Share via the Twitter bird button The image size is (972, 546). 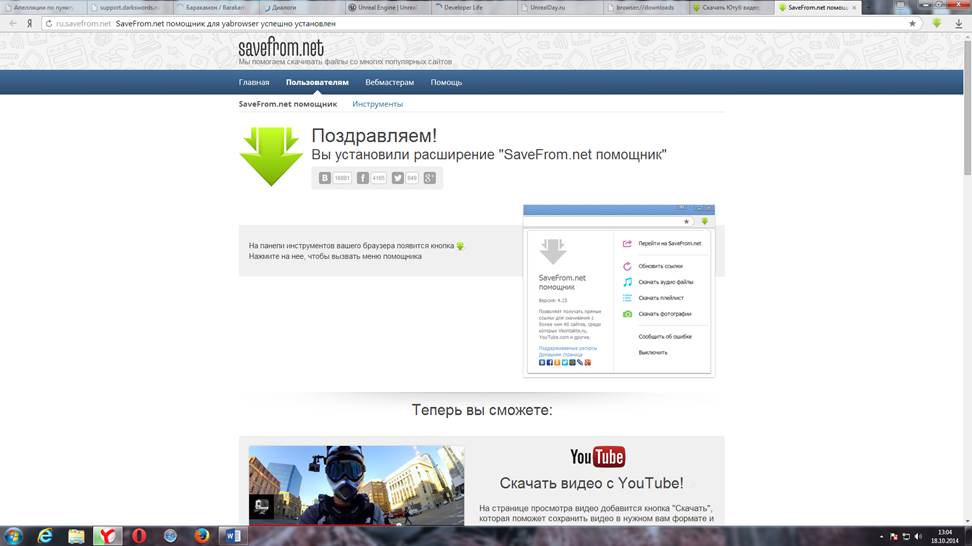coord(398,178)
